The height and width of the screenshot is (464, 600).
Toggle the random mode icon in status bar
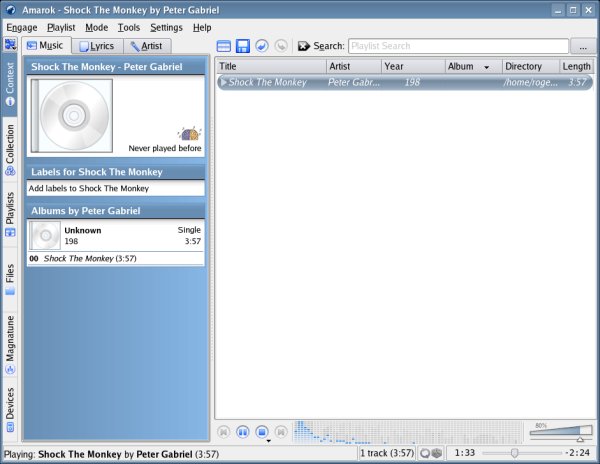tap(437, 454)
